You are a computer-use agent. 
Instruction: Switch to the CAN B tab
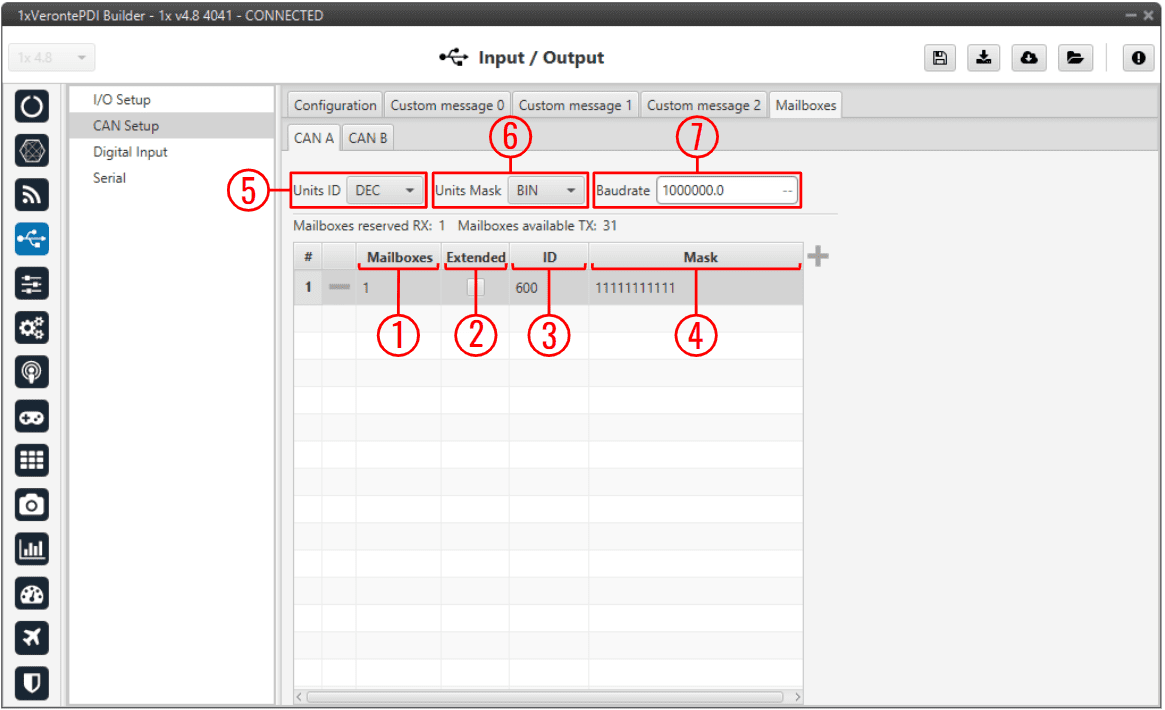(x=367, y=138)
